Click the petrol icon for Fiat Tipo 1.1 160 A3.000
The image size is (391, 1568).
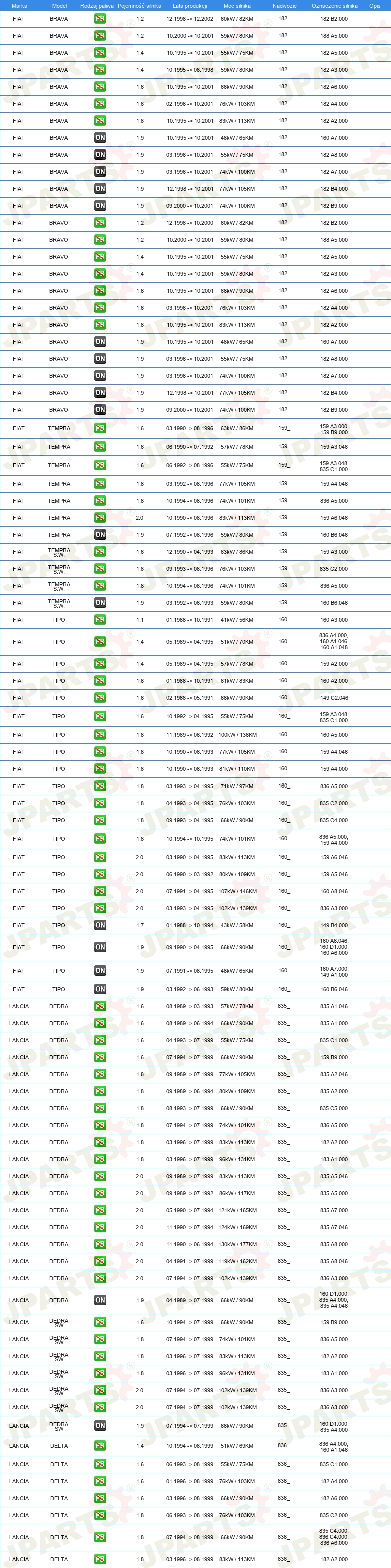pos(100,620)
